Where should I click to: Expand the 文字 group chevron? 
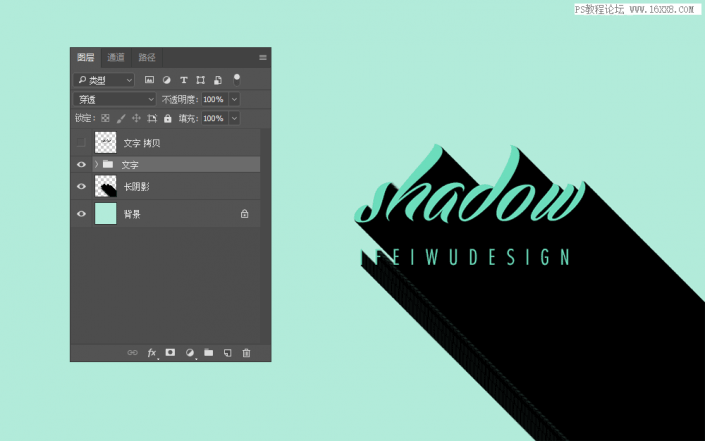96,165
